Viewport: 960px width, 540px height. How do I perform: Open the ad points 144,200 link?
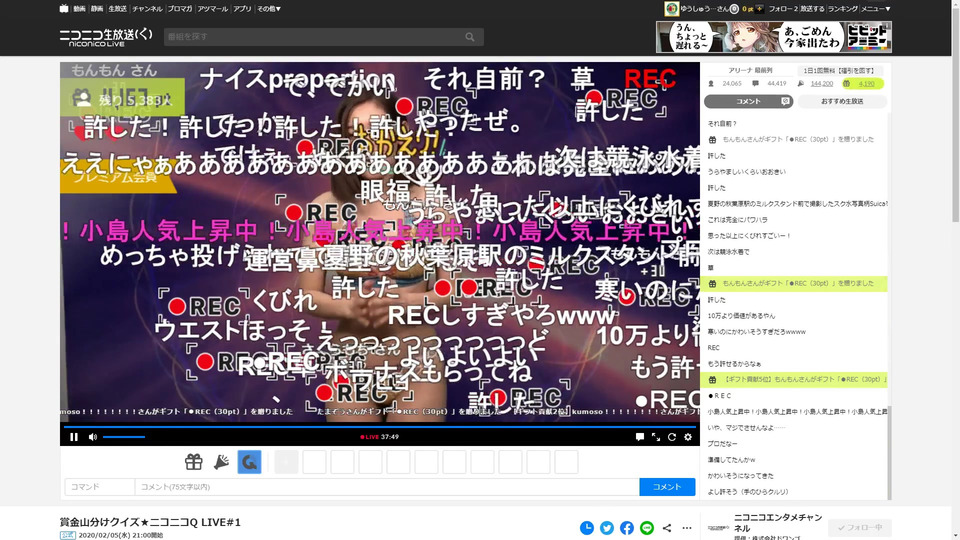[x=822, y=83]
